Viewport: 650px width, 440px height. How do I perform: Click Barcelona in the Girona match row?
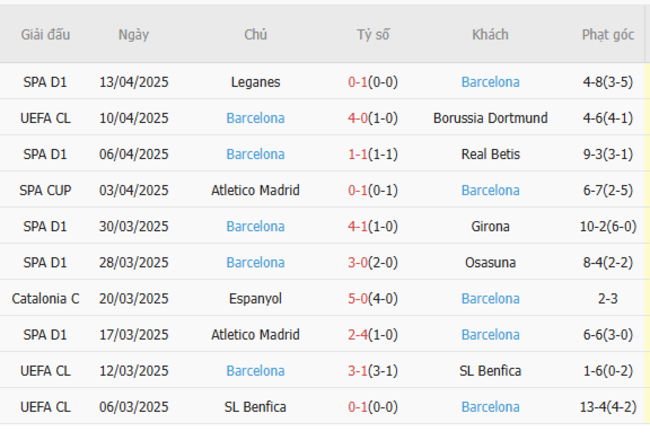(255, 226)
